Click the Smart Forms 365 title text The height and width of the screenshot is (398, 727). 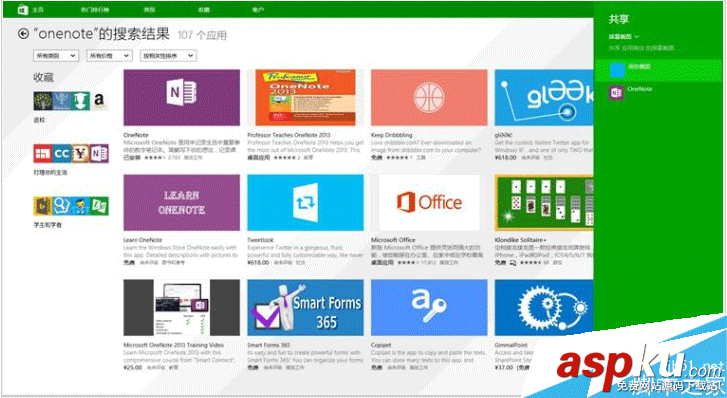[x=268, y=345]
